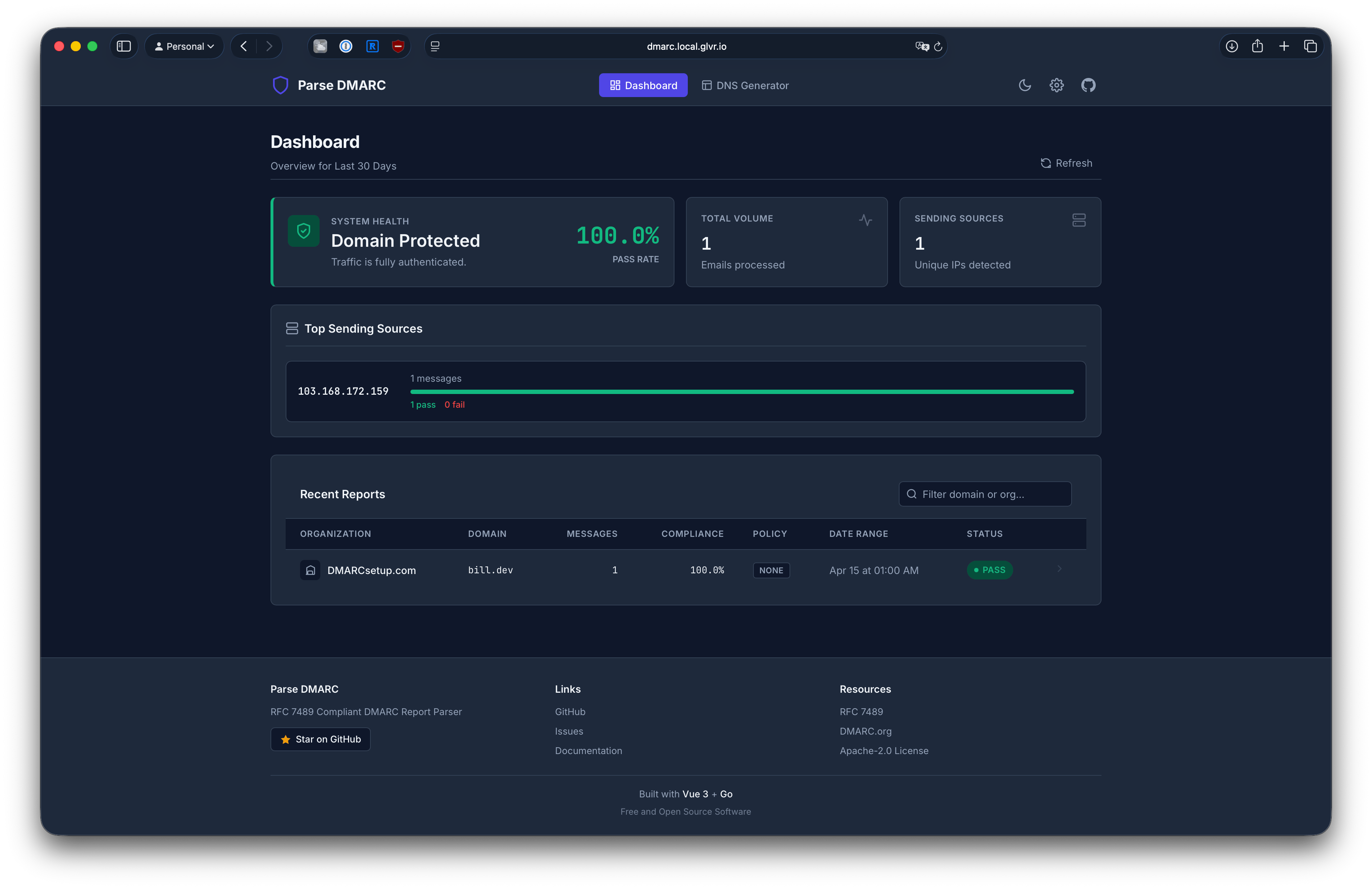Click the building icon beside DMARCsetup.com

[x=311, y=570]
